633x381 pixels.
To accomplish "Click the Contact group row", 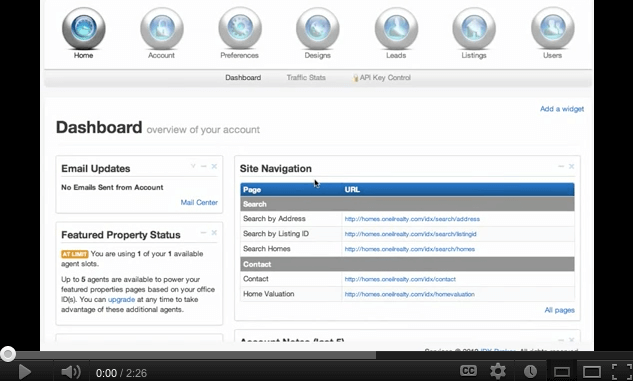I will pos(407,264).
